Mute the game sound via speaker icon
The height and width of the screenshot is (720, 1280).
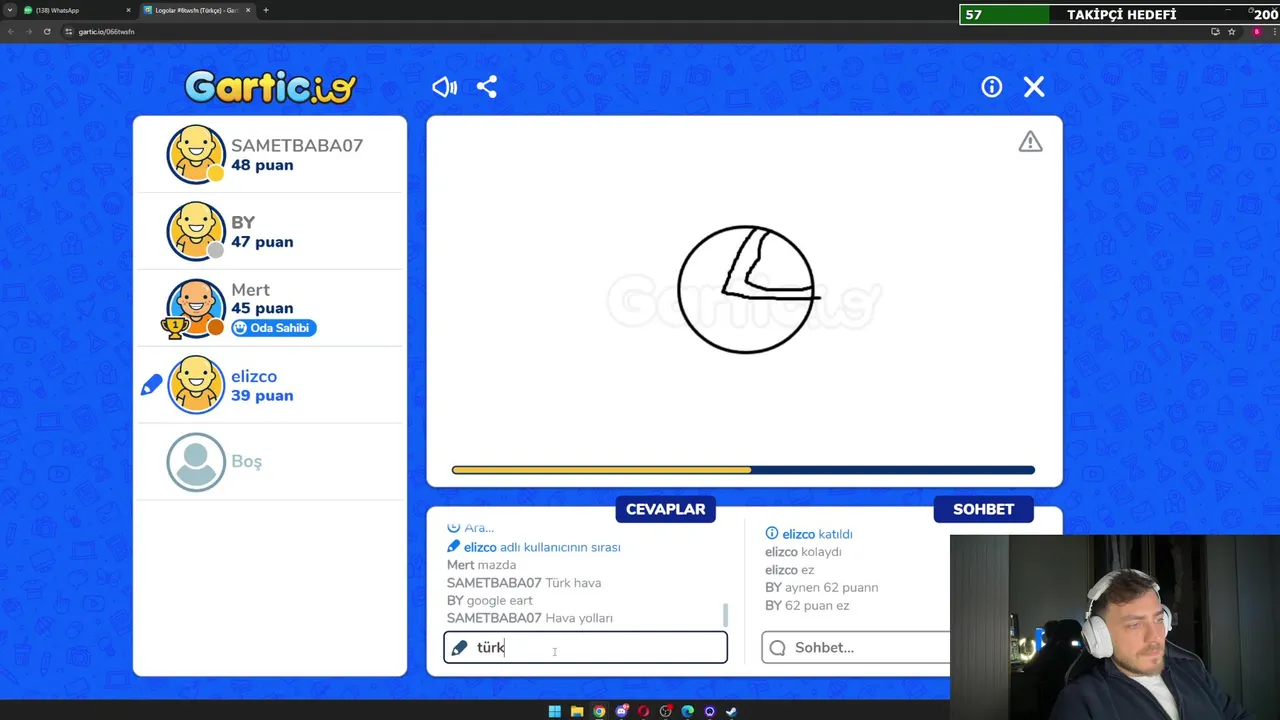[444, 87]
